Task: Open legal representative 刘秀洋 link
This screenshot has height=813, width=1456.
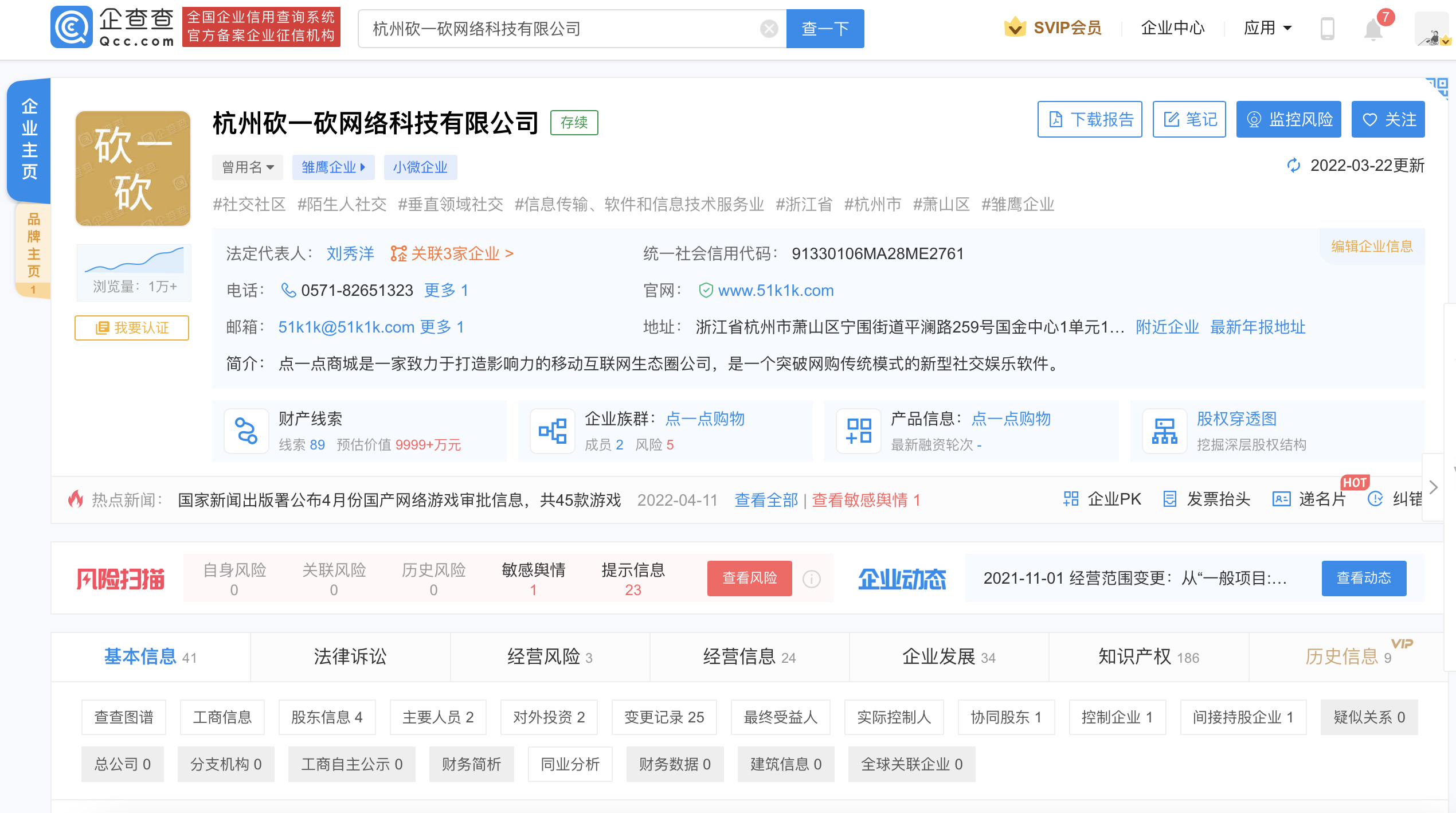Action: tap(350, 253)
